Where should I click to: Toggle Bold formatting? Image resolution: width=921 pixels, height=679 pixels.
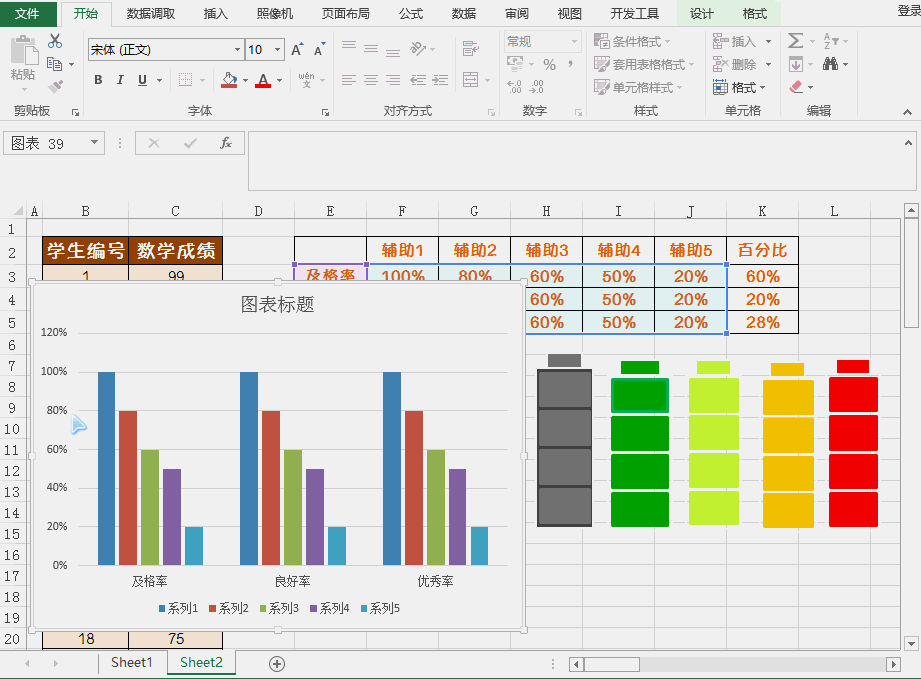click(x=98, y=80)
